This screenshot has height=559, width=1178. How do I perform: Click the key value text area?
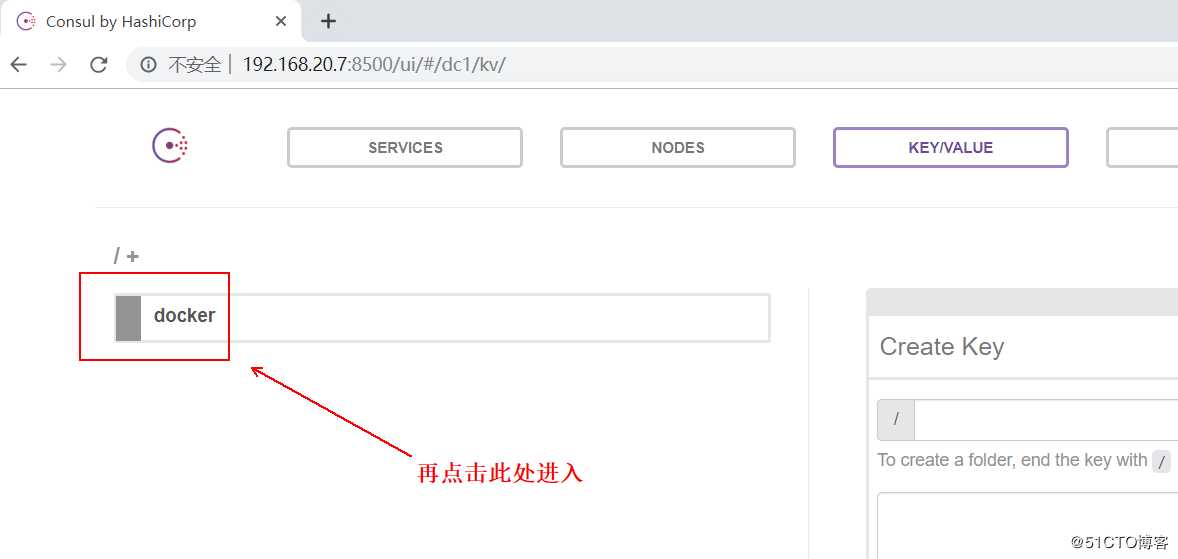point(1028,526)
